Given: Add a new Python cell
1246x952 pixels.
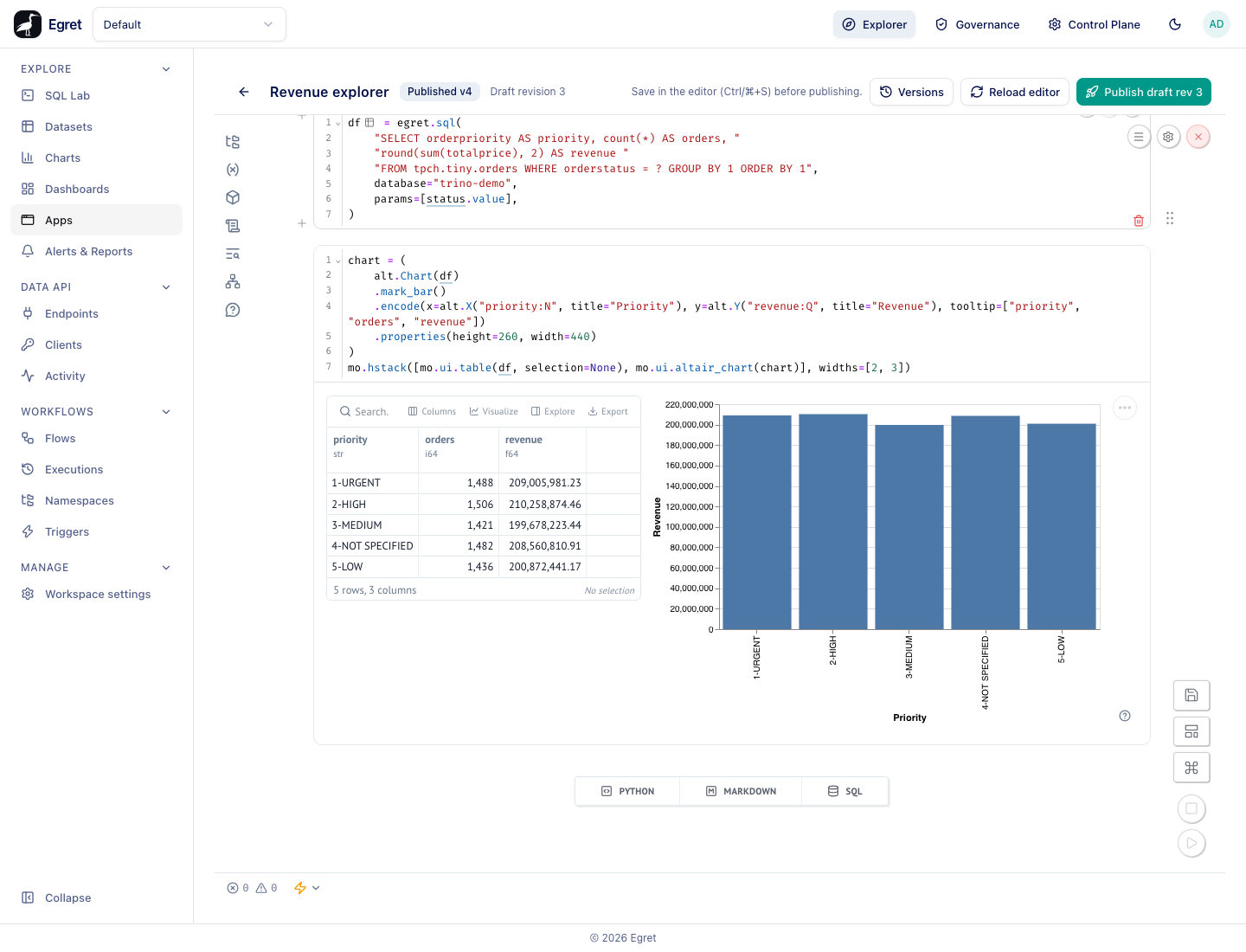Looking at the screenshot, I should tap(628, 791).
